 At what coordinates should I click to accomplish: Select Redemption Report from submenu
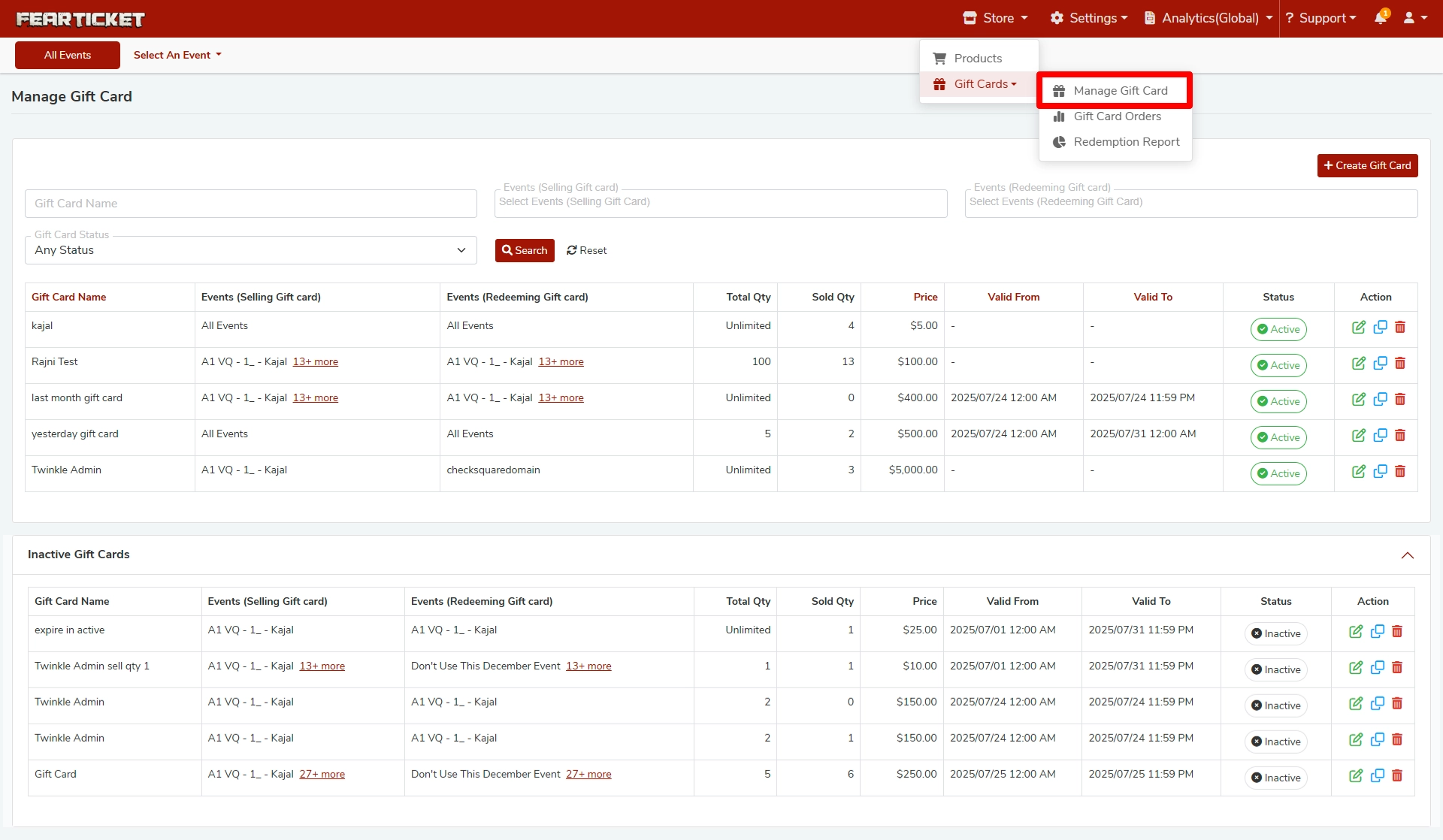[x=1126, y=142]
